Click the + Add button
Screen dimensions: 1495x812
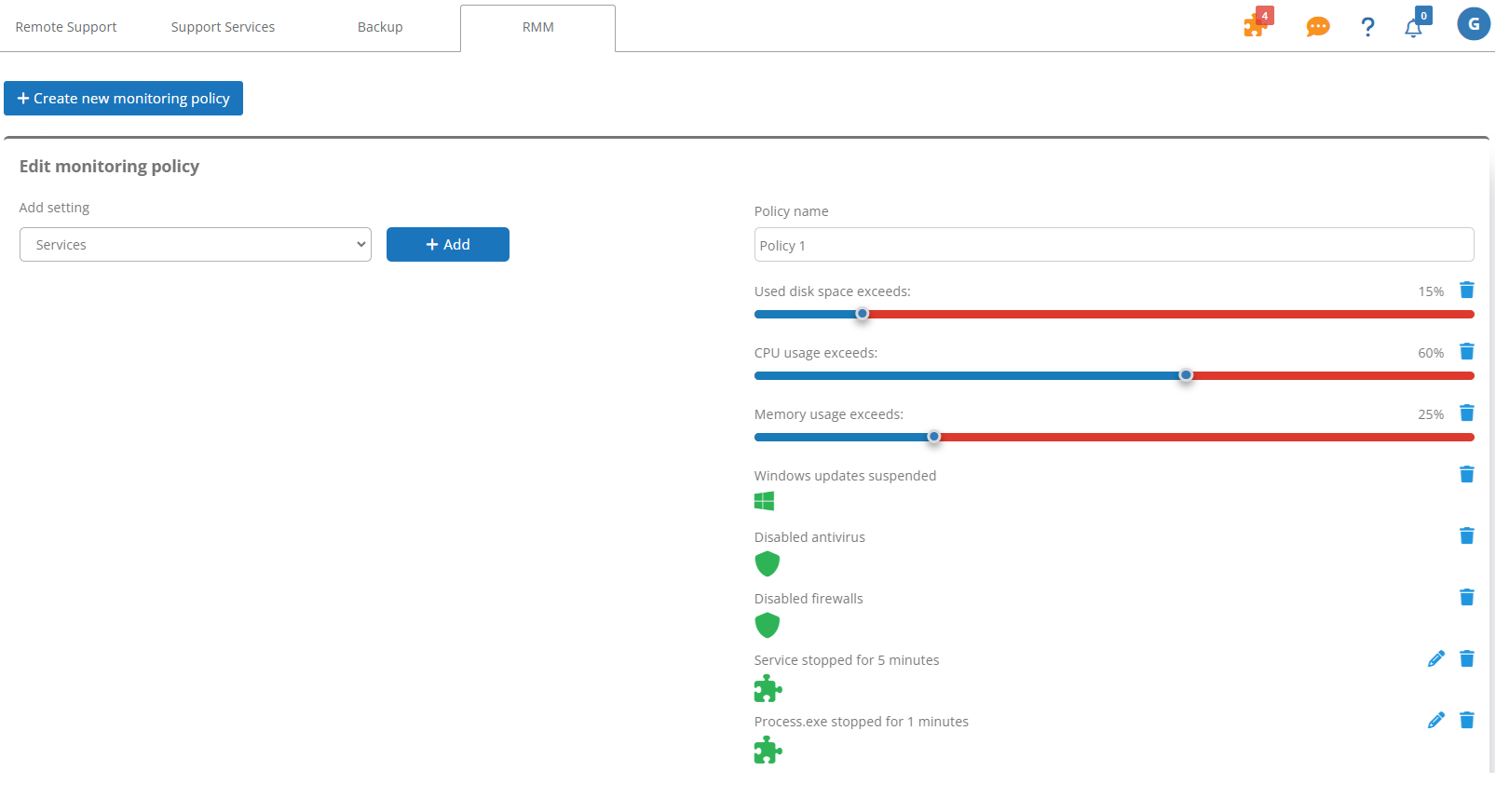pos(448,245)
